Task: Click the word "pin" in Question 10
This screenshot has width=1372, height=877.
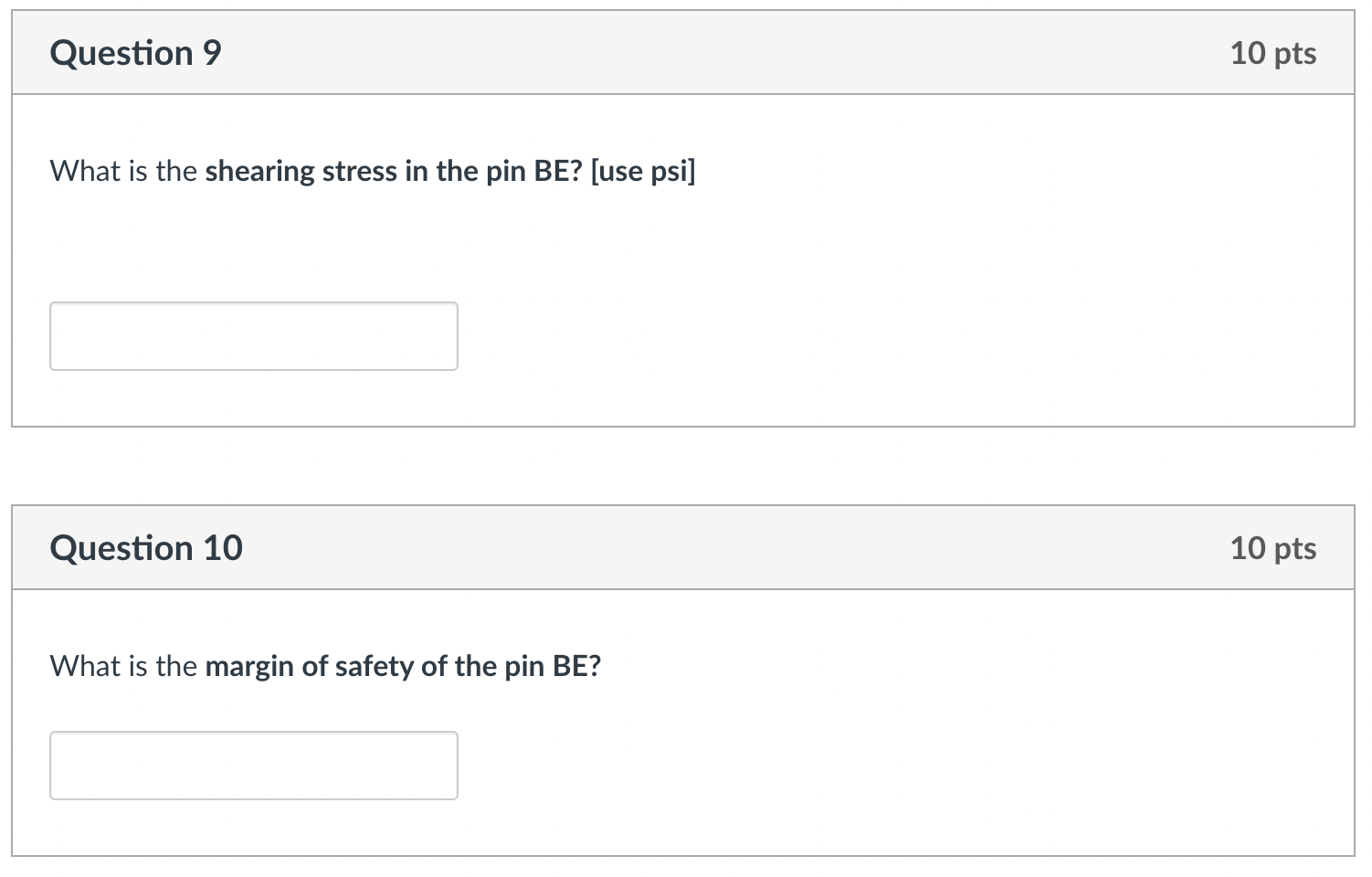Action: pyautogui.click(x=524, y=667)
